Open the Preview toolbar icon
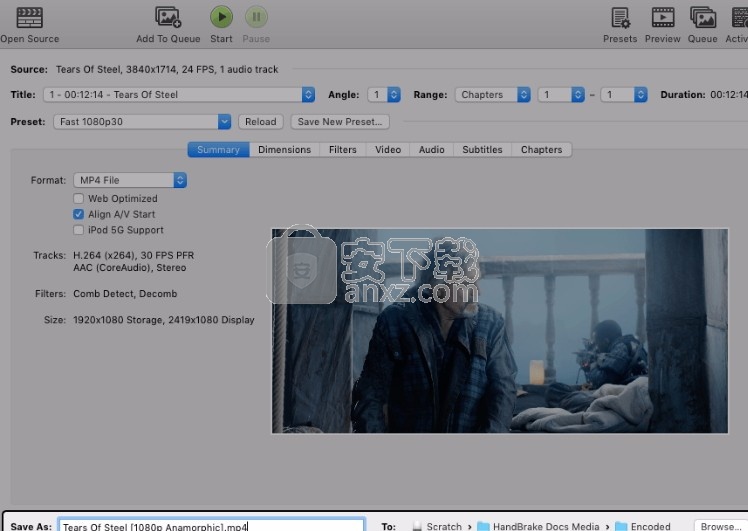The height and width of the screenshot is (531, 748). point(663,18)
